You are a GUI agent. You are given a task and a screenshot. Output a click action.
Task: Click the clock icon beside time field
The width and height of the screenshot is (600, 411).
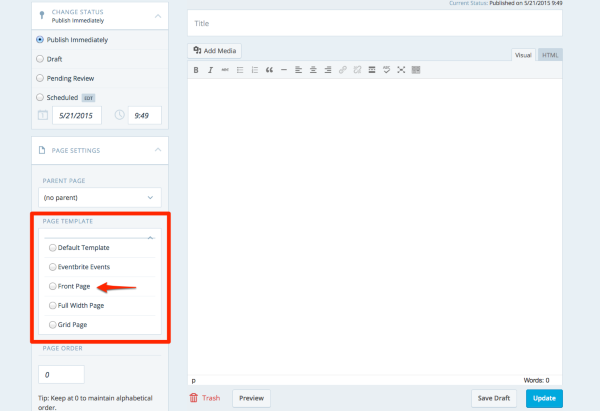tap(119, 115)
